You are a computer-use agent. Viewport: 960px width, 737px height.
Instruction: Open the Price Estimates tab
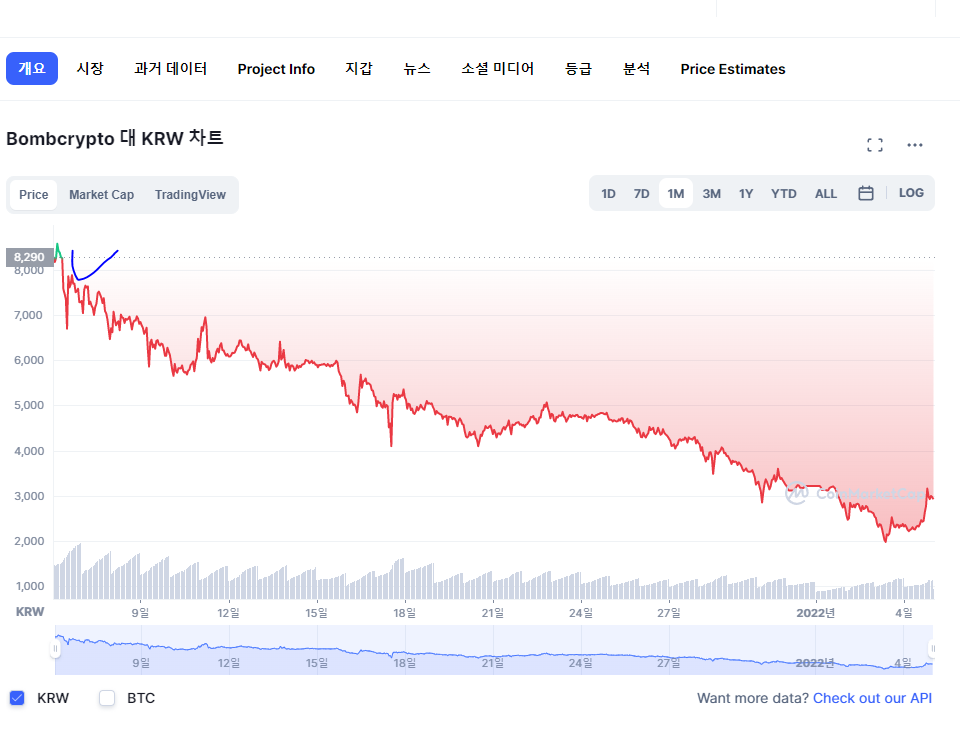click(x=733, y=69)
